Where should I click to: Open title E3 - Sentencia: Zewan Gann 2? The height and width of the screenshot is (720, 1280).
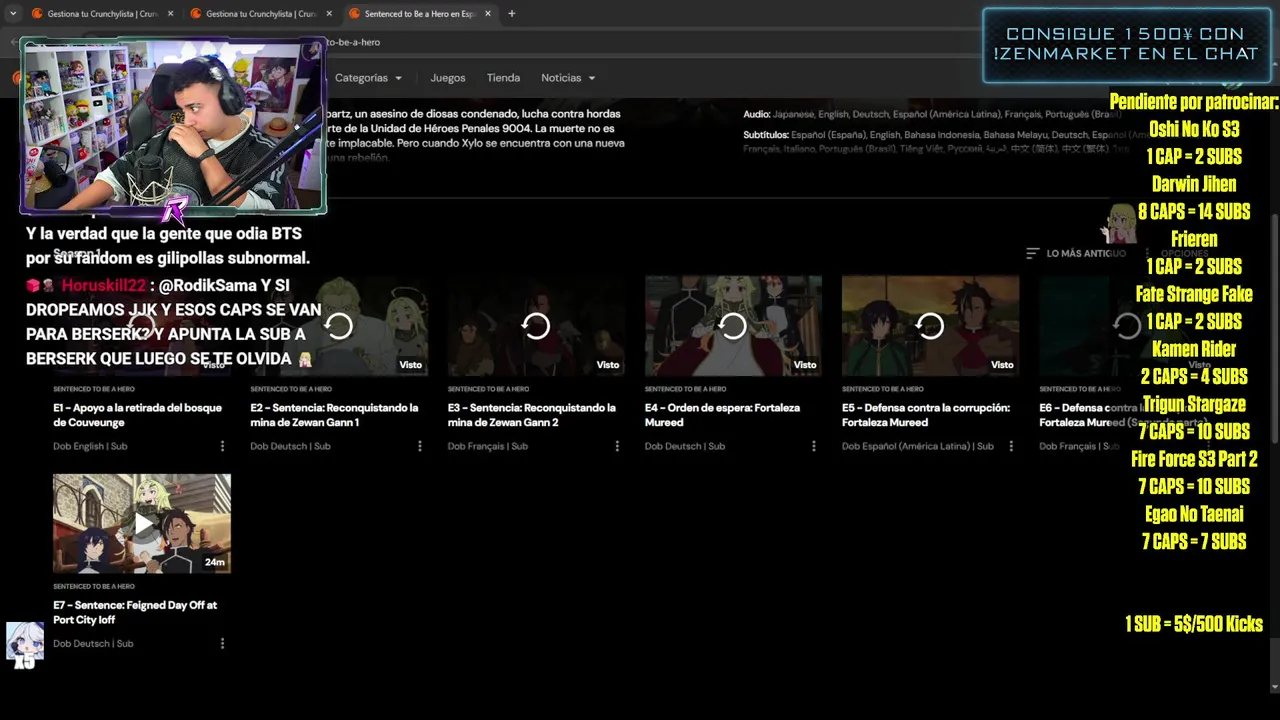click(532, 415)
